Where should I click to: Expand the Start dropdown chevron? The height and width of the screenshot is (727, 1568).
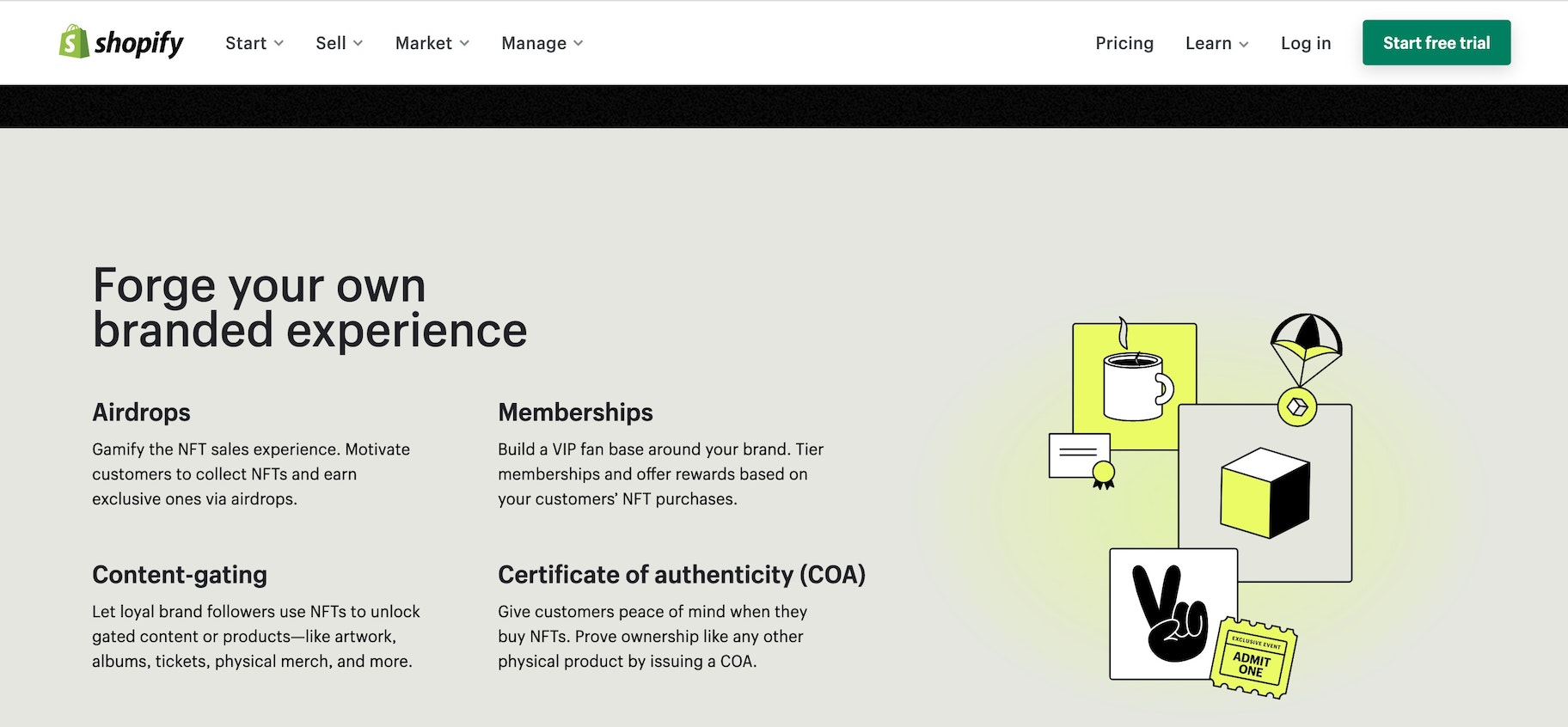(x=279, y=44)
